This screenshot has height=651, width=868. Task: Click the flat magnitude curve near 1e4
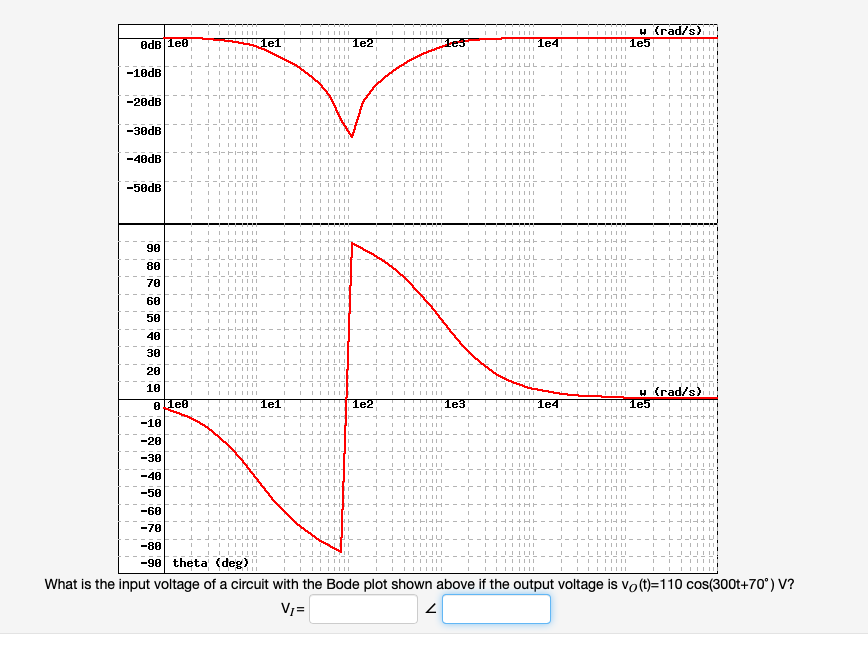[x=550, y=37]
